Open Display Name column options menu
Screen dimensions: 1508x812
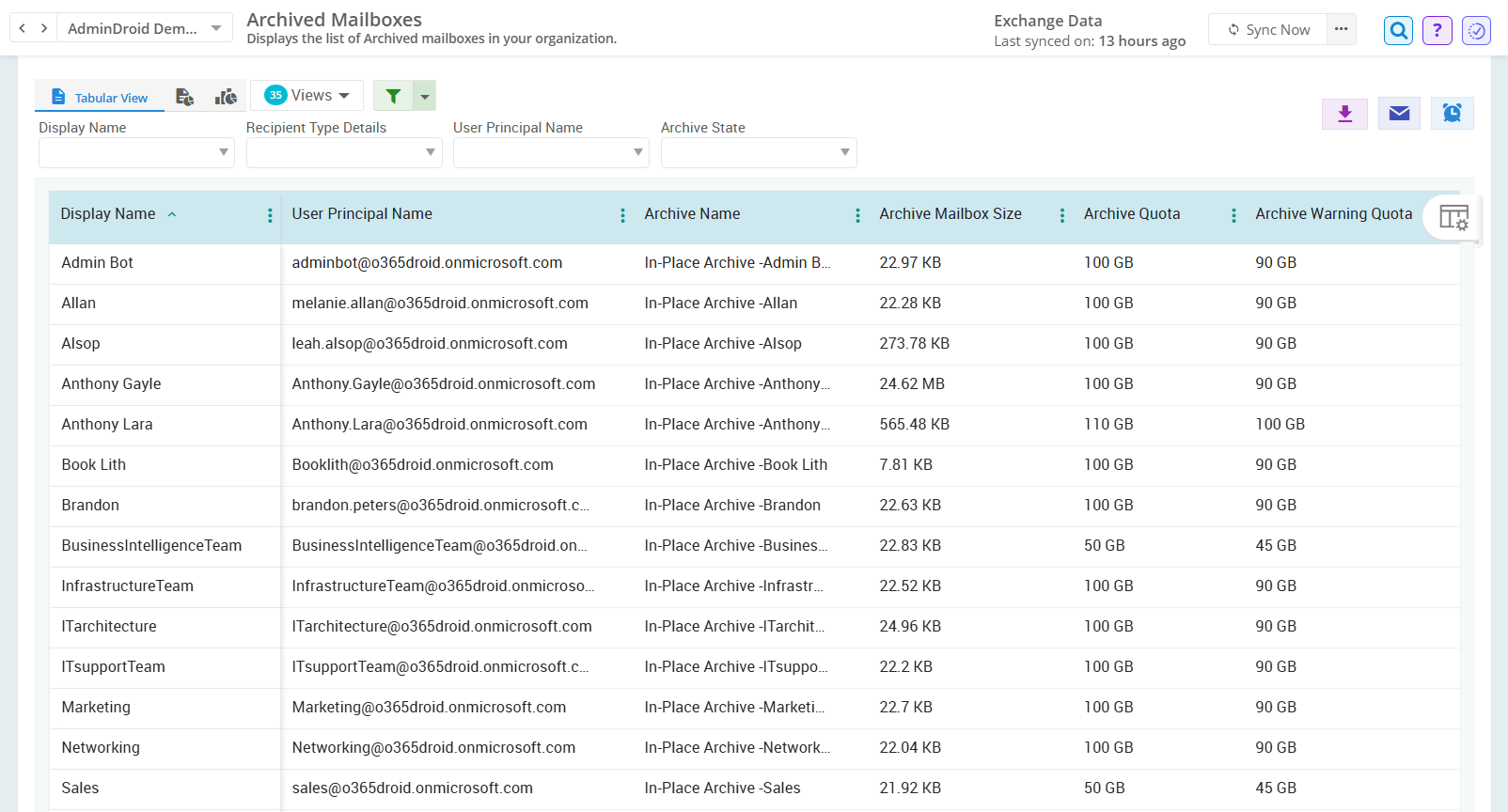pyautogui.click(x=270, y=215)
